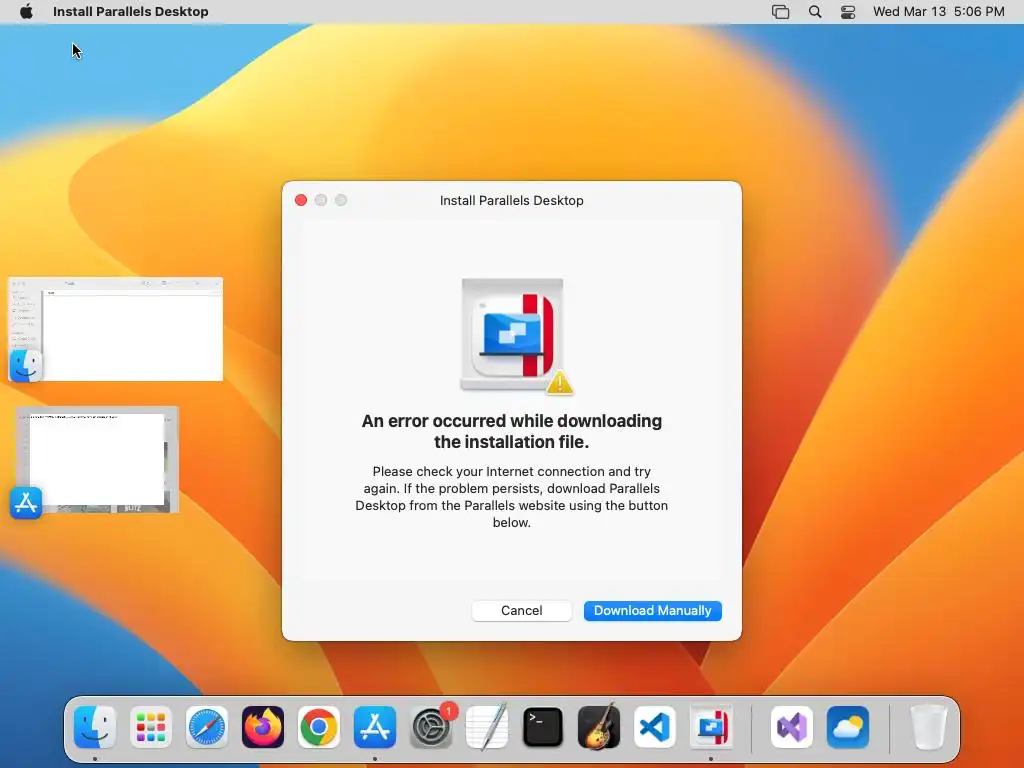The height and width of the screenshot is (768, 1024).
Task: Cancel the Parallels Desktop installation
Action: (x=521, y=611)
